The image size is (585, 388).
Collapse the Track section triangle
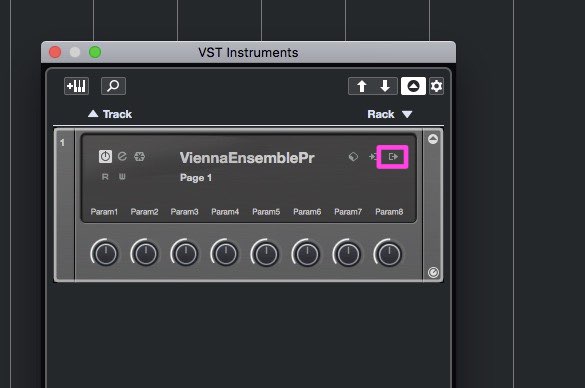pos(93,114)
